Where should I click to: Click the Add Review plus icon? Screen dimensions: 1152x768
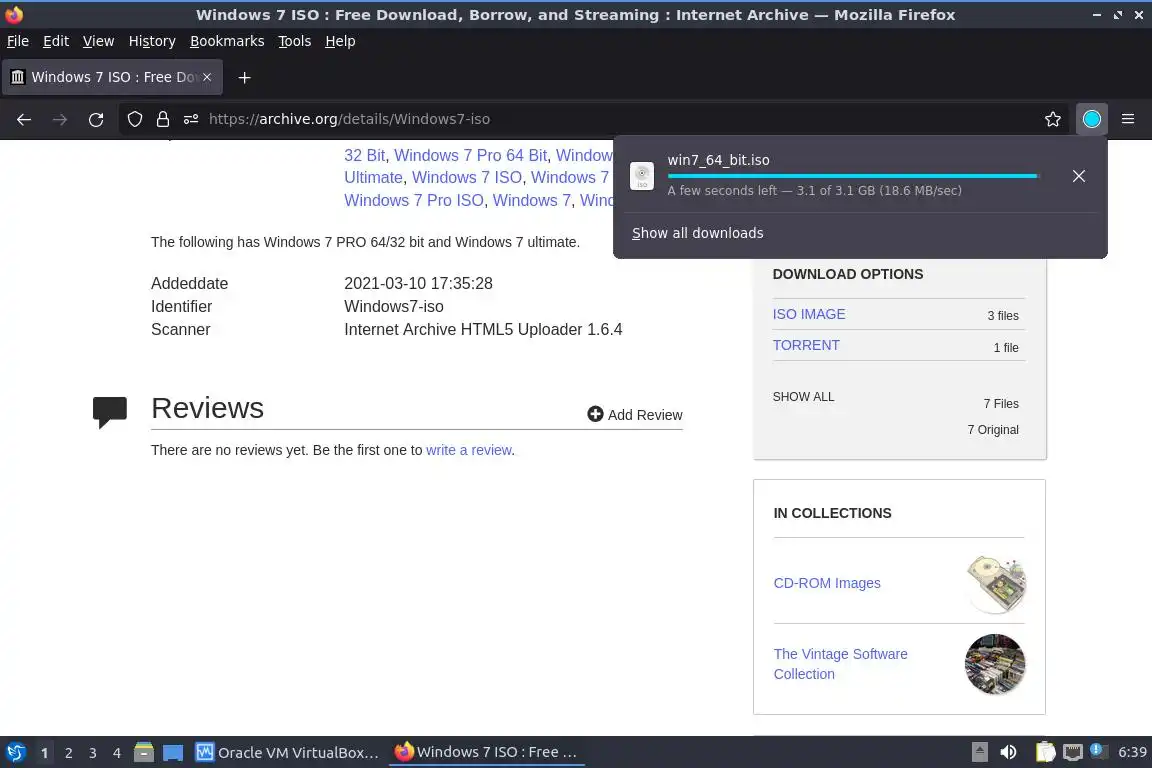595,414
